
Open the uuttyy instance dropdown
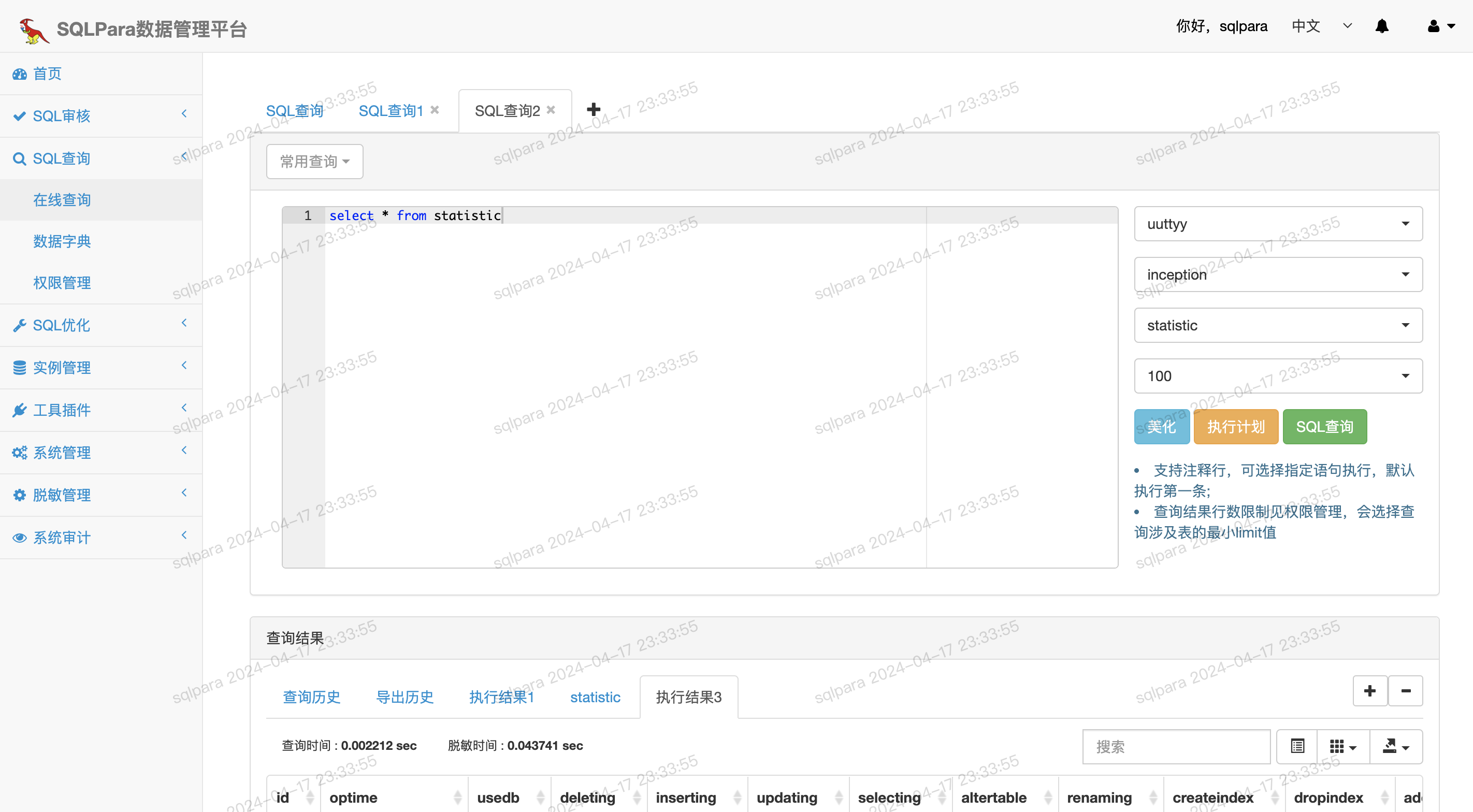1278,224
